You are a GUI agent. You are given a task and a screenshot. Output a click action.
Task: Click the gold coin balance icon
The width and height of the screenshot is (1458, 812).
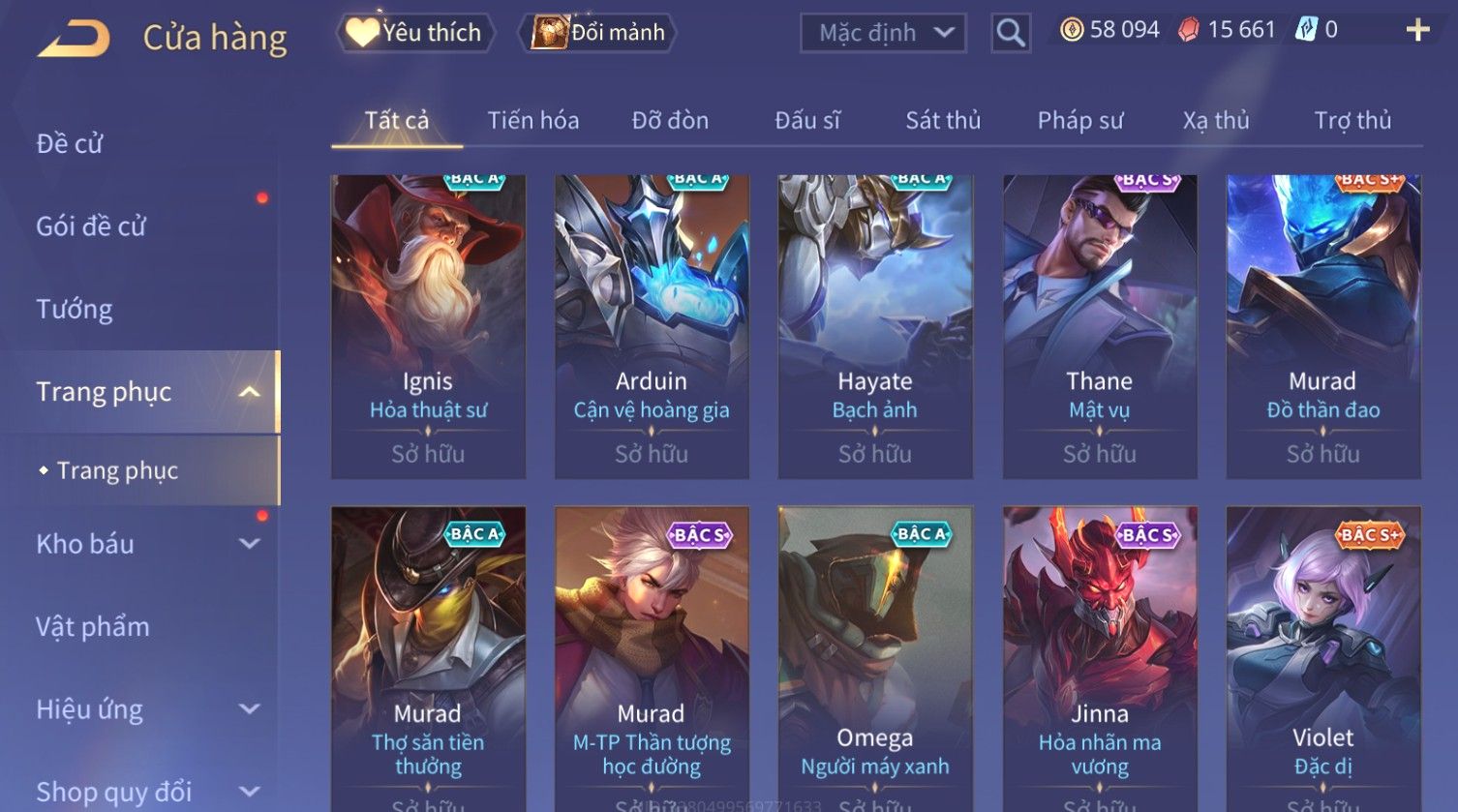(x=1071, y=30)
